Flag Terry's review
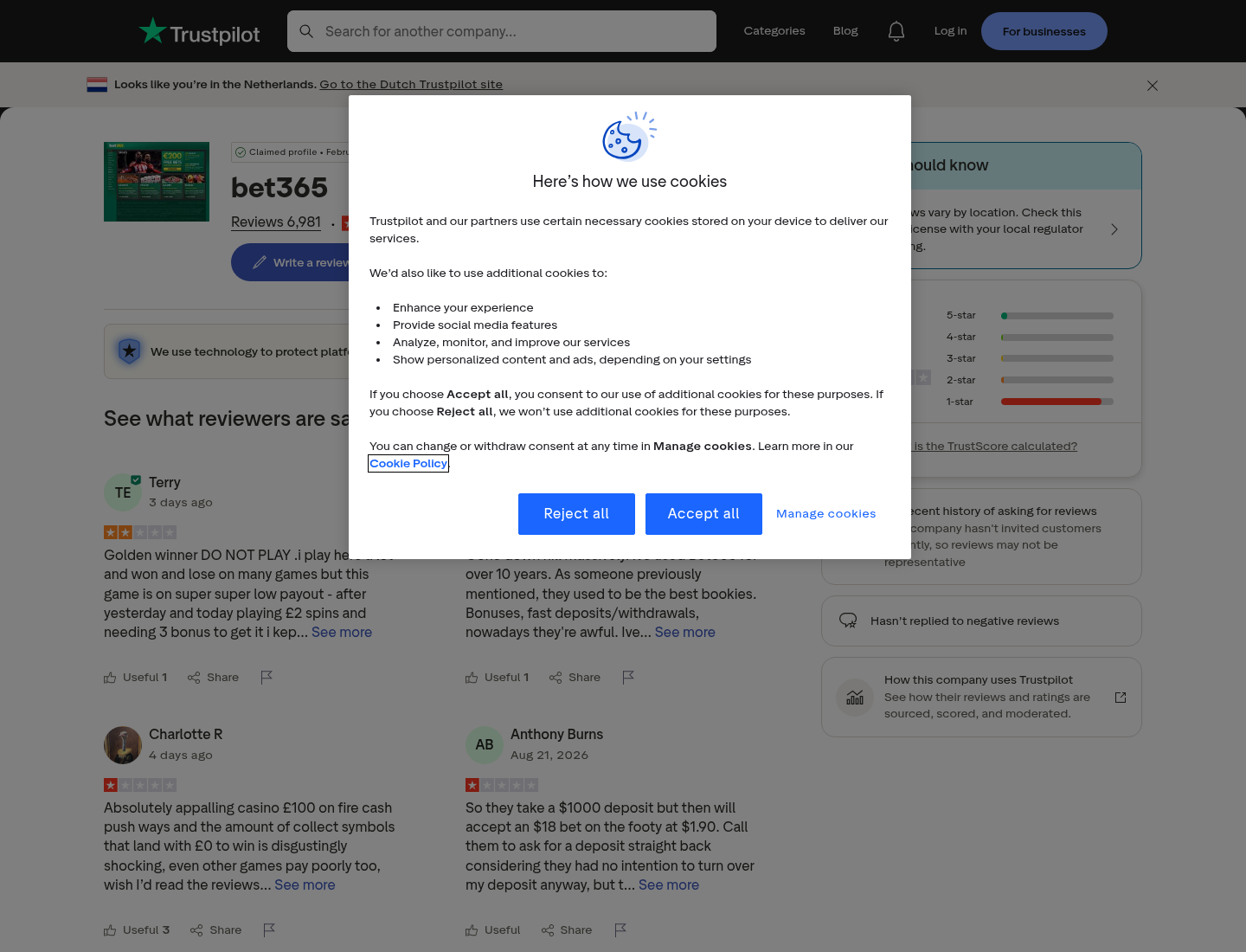Viewport: 1246px width, 952px height. point(267,677)
